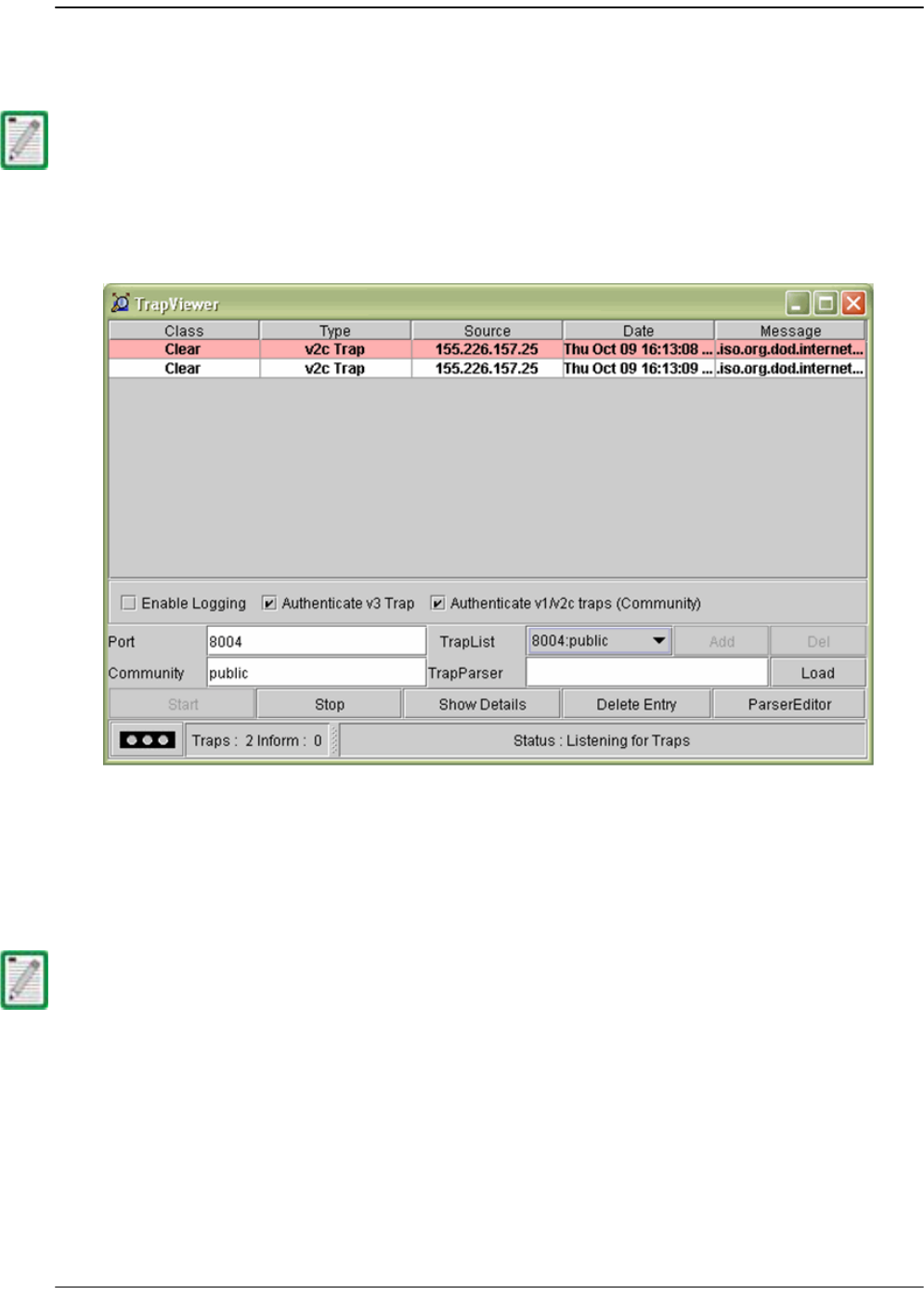Toggle Authenticate v3 Trap checkbox
Viewport: 924px width, 1294px height.
pos(269,603)
